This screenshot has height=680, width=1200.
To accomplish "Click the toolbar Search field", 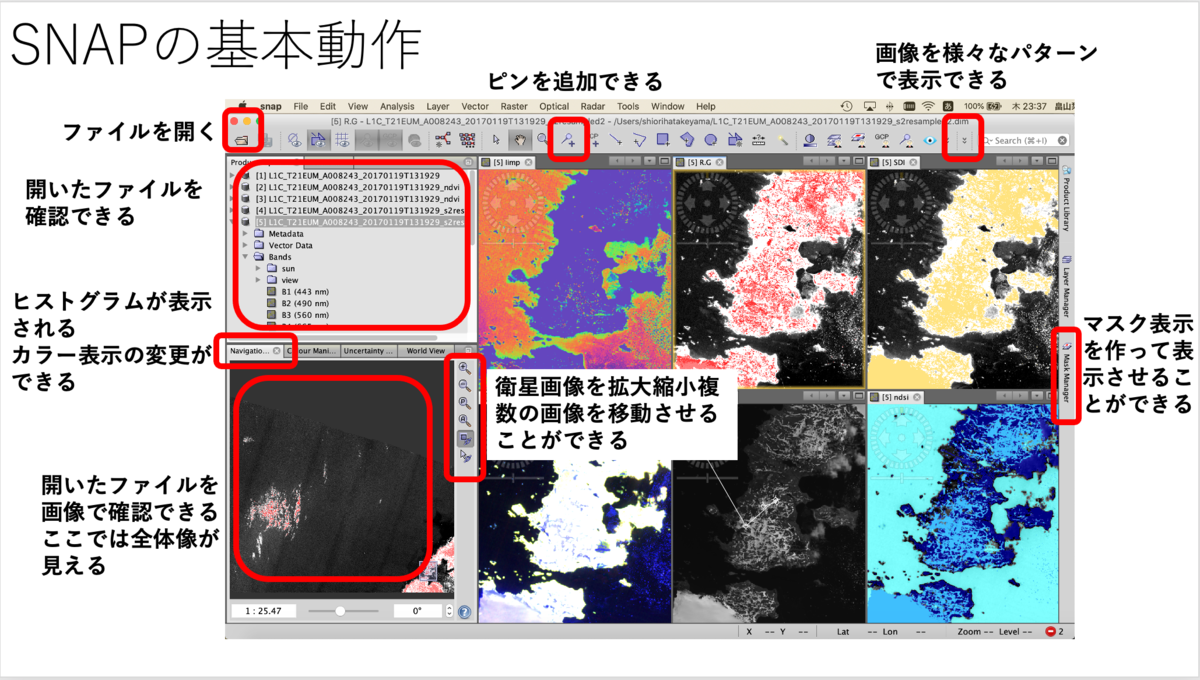I will (1025, 141).
